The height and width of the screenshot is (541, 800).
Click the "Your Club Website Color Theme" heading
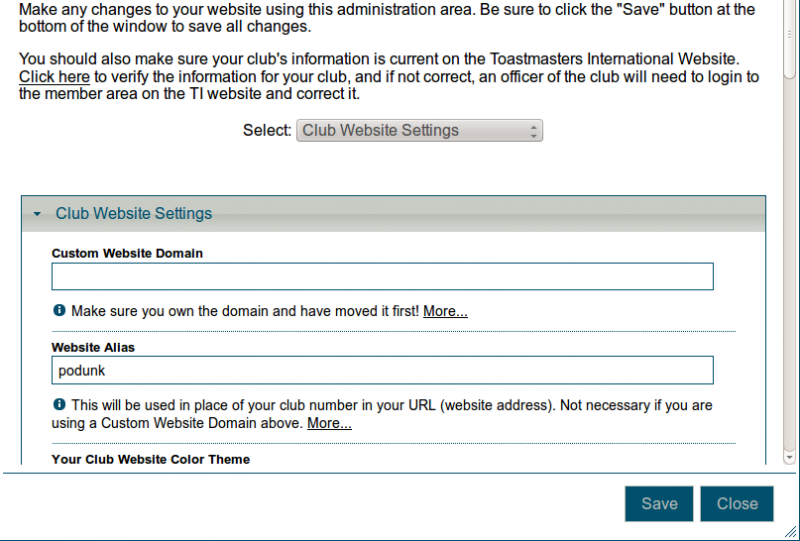point(150,459)
